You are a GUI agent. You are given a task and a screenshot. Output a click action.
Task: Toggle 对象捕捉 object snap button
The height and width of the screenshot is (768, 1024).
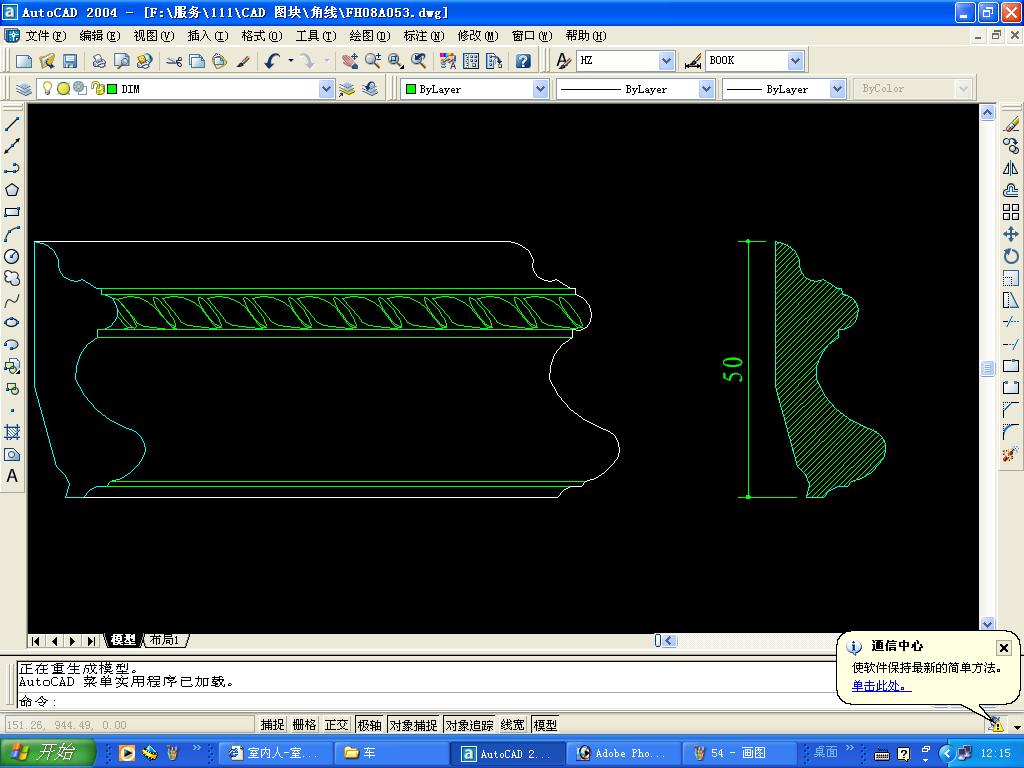tap(413, 725)
